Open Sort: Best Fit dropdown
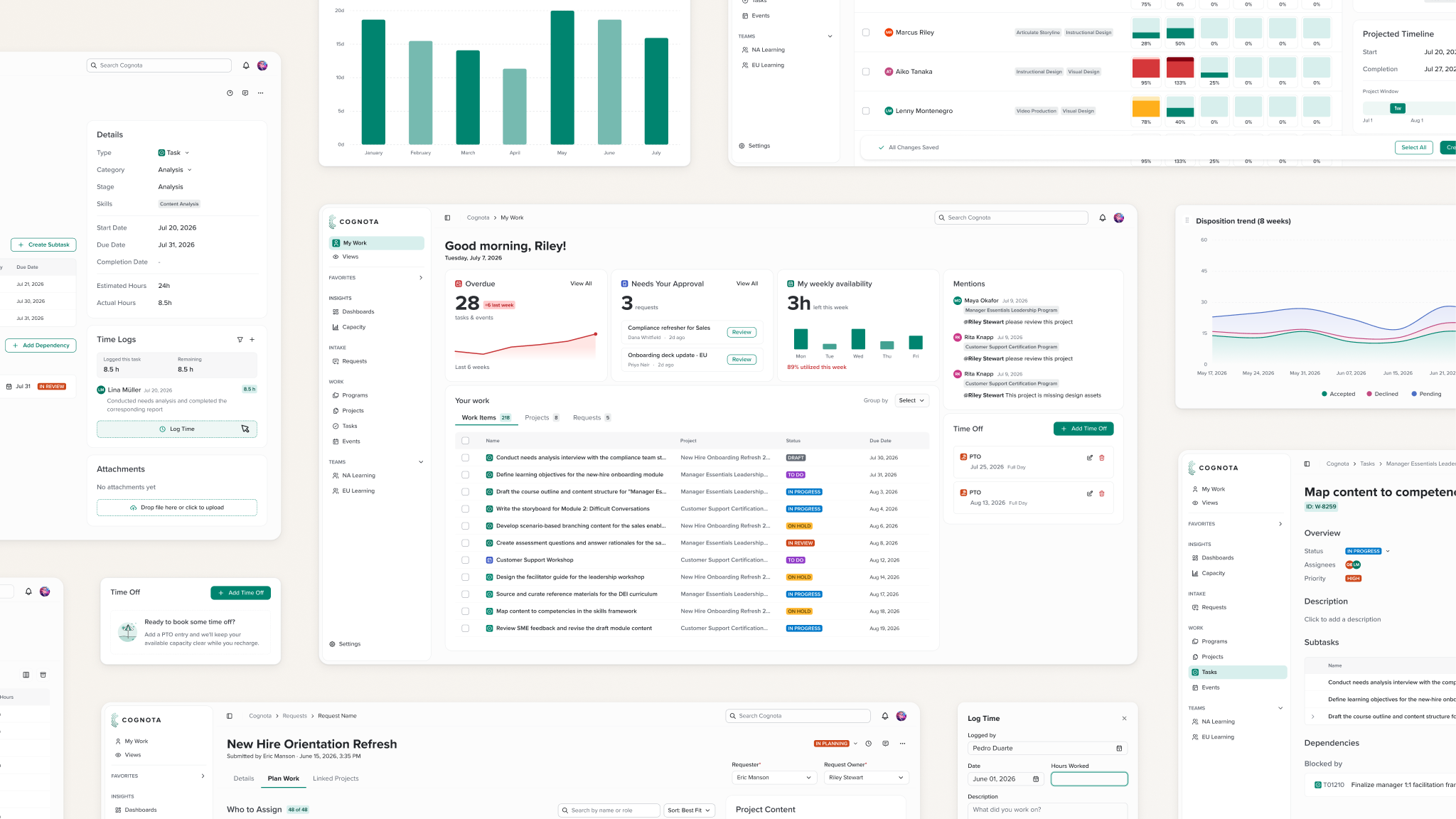 coord(690,810)
